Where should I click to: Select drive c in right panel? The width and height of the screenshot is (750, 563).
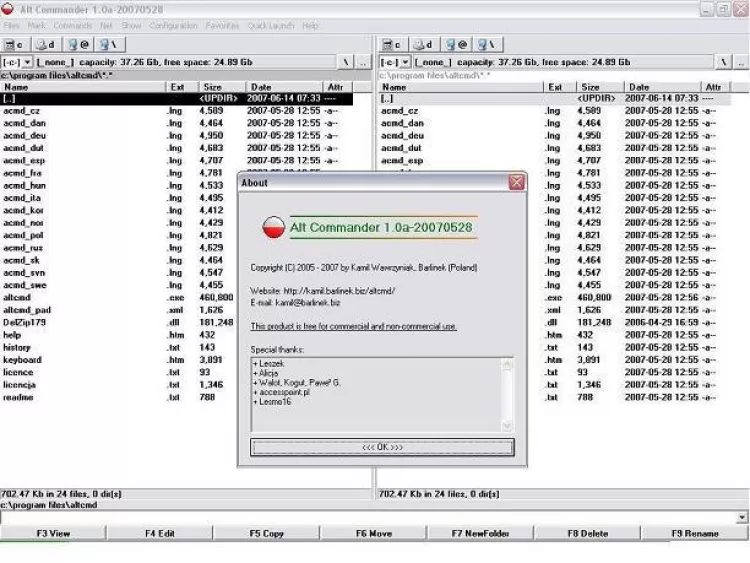coord(394,44)
